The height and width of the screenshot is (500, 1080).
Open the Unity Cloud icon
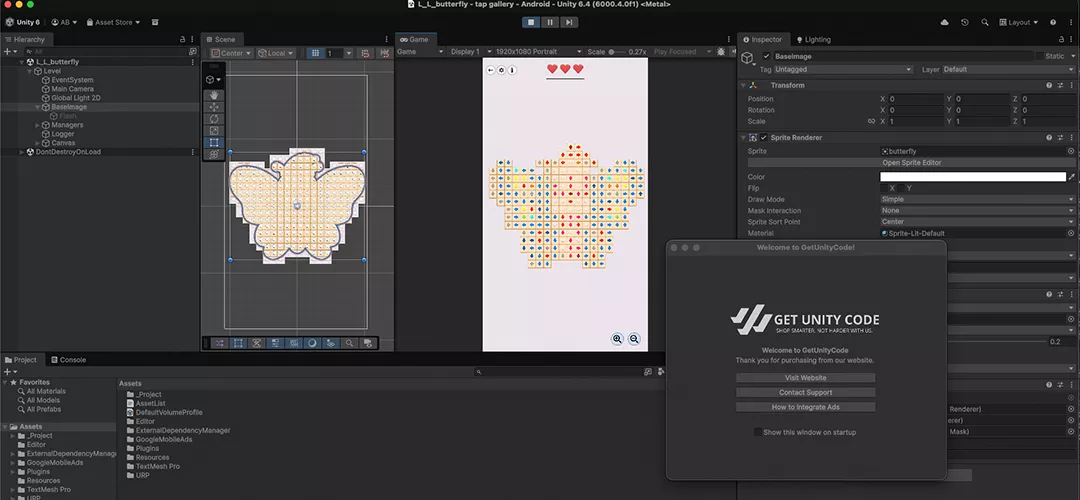point(945,22)
